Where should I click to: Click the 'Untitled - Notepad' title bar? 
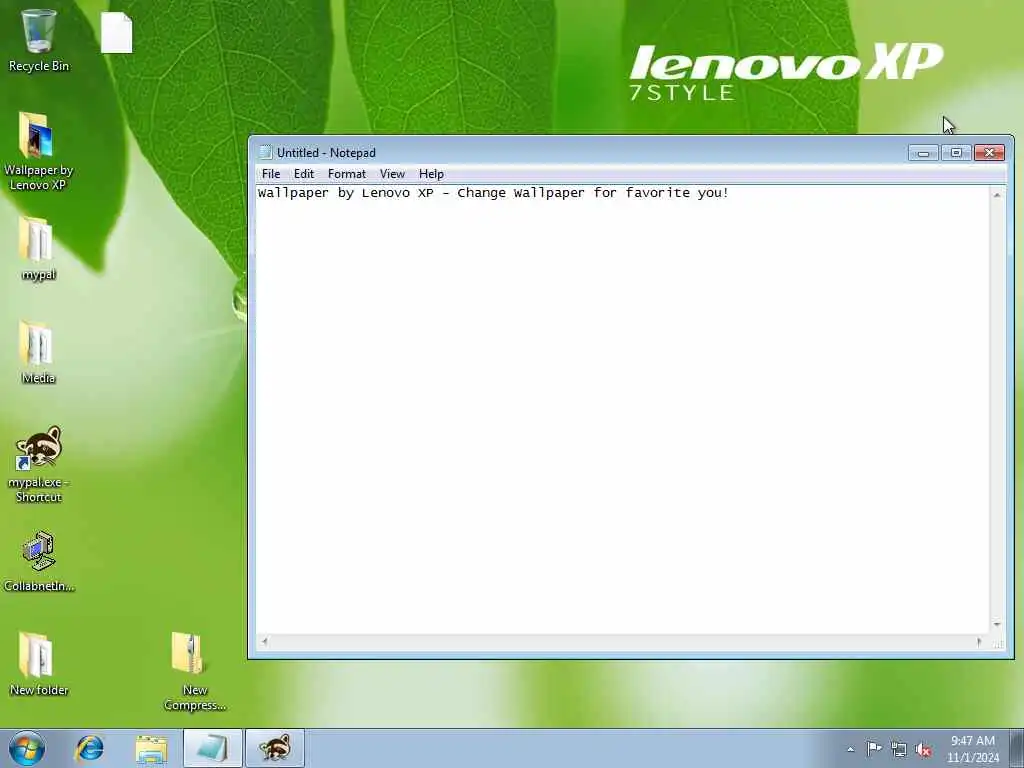[581, 152]
